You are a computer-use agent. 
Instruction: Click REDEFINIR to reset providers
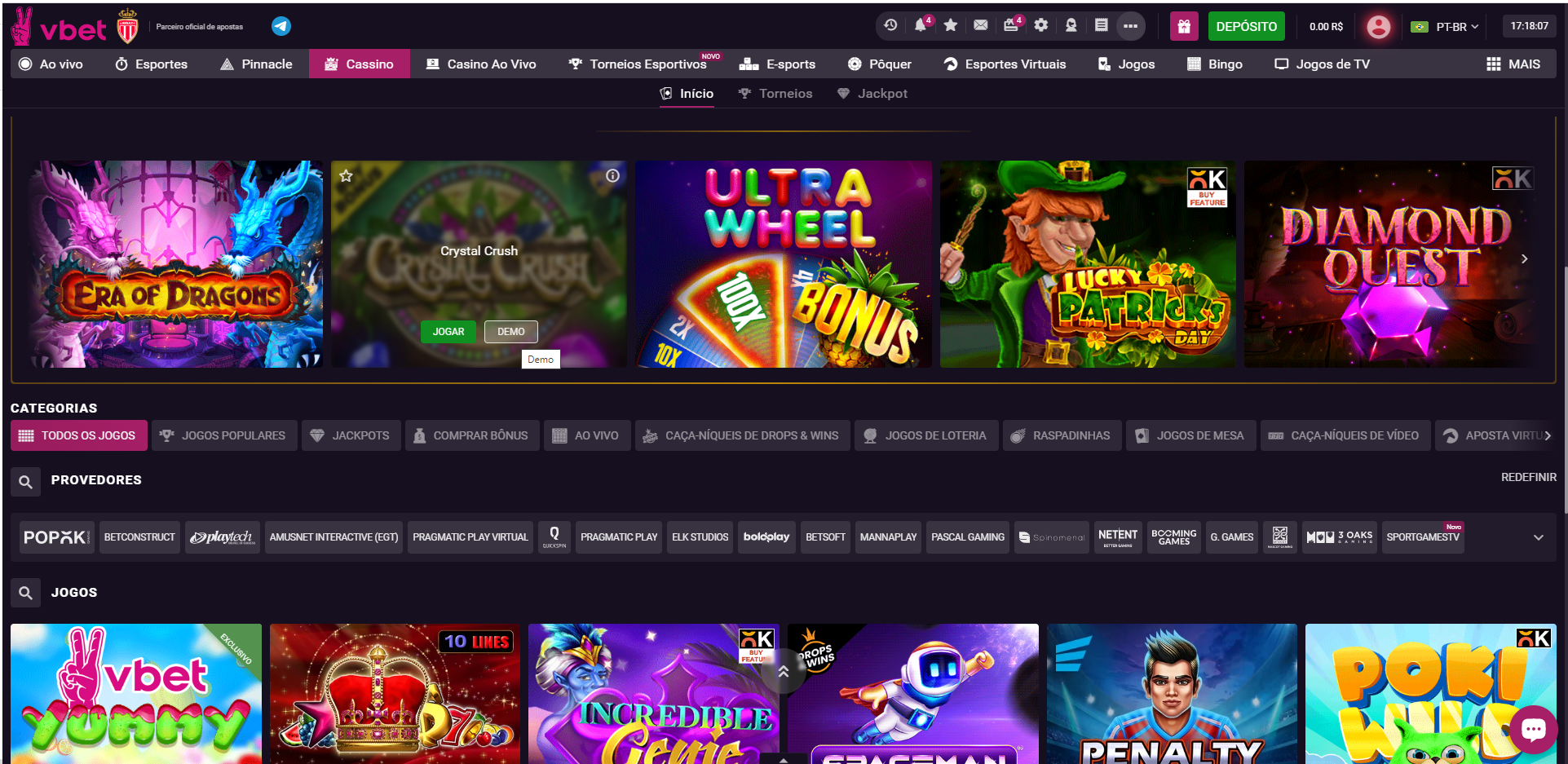click(1529, 477)
